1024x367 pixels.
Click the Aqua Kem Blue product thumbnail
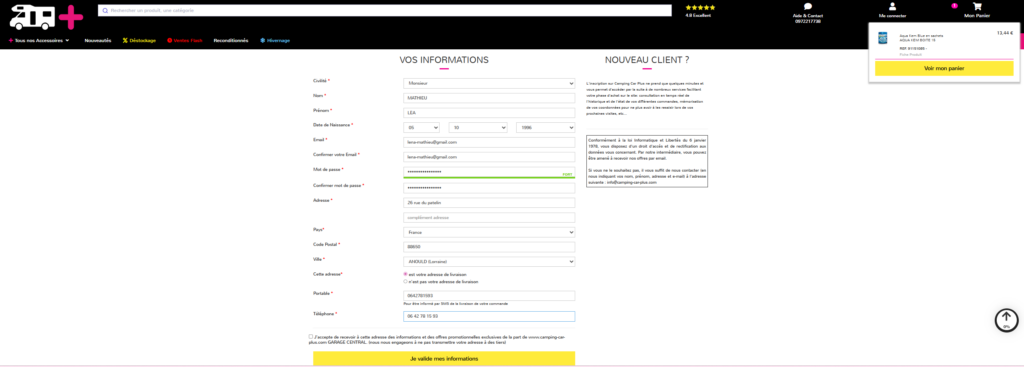coord(883,39)
